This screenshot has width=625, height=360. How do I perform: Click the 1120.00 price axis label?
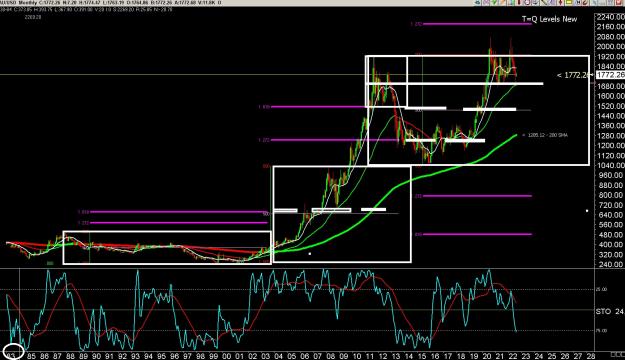611,155
